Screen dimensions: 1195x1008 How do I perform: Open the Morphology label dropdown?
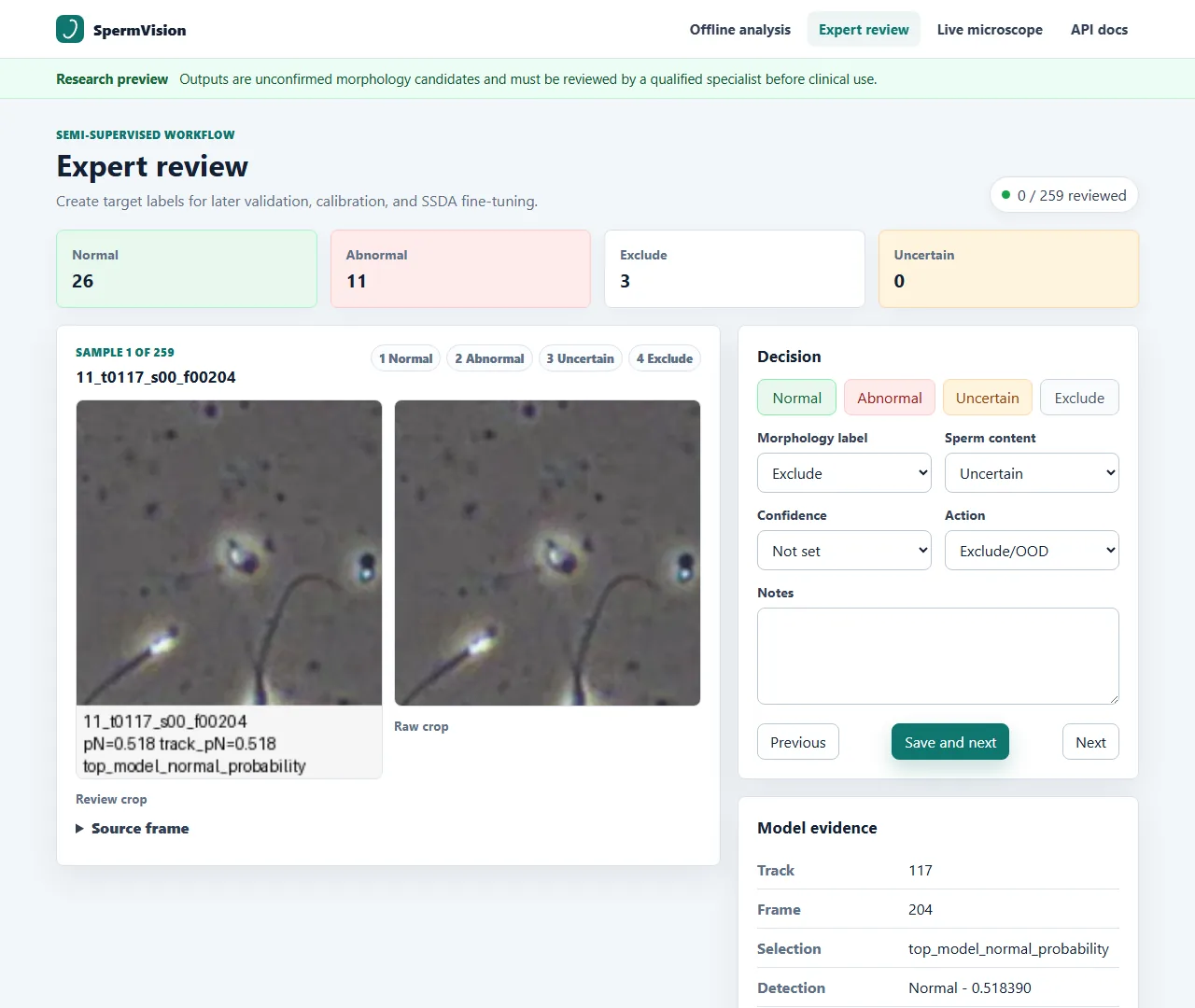point(844,473)
